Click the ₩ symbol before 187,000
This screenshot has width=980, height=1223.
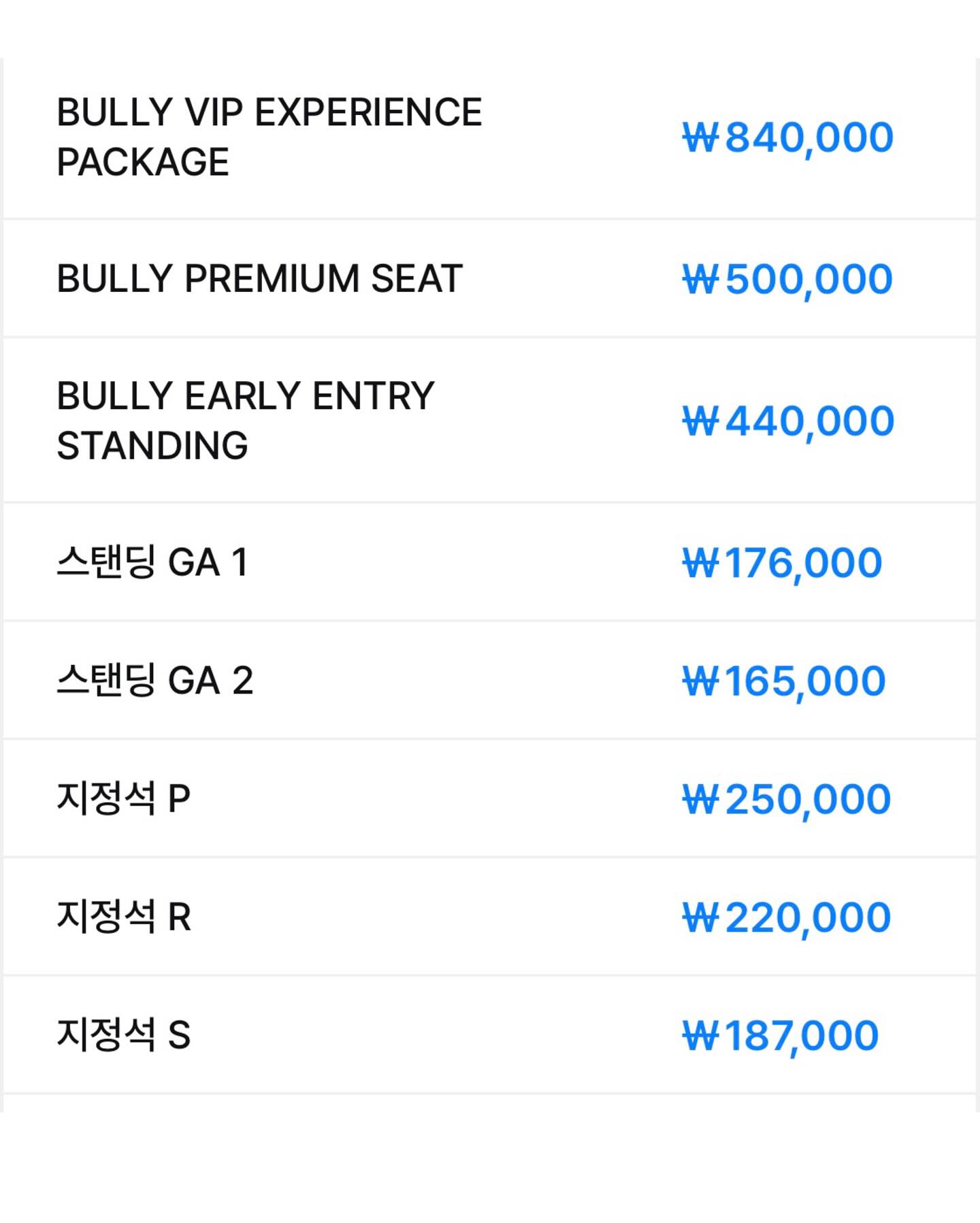click(x=700, y=1036)
